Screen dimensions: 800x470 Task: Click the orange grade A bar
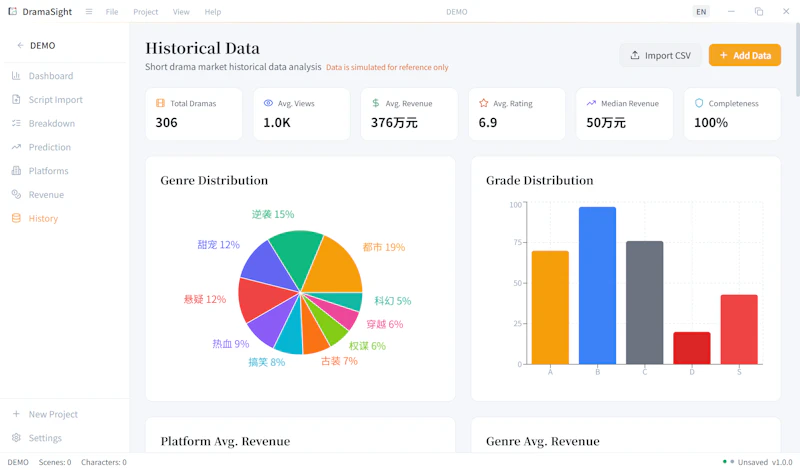point(550,308)
